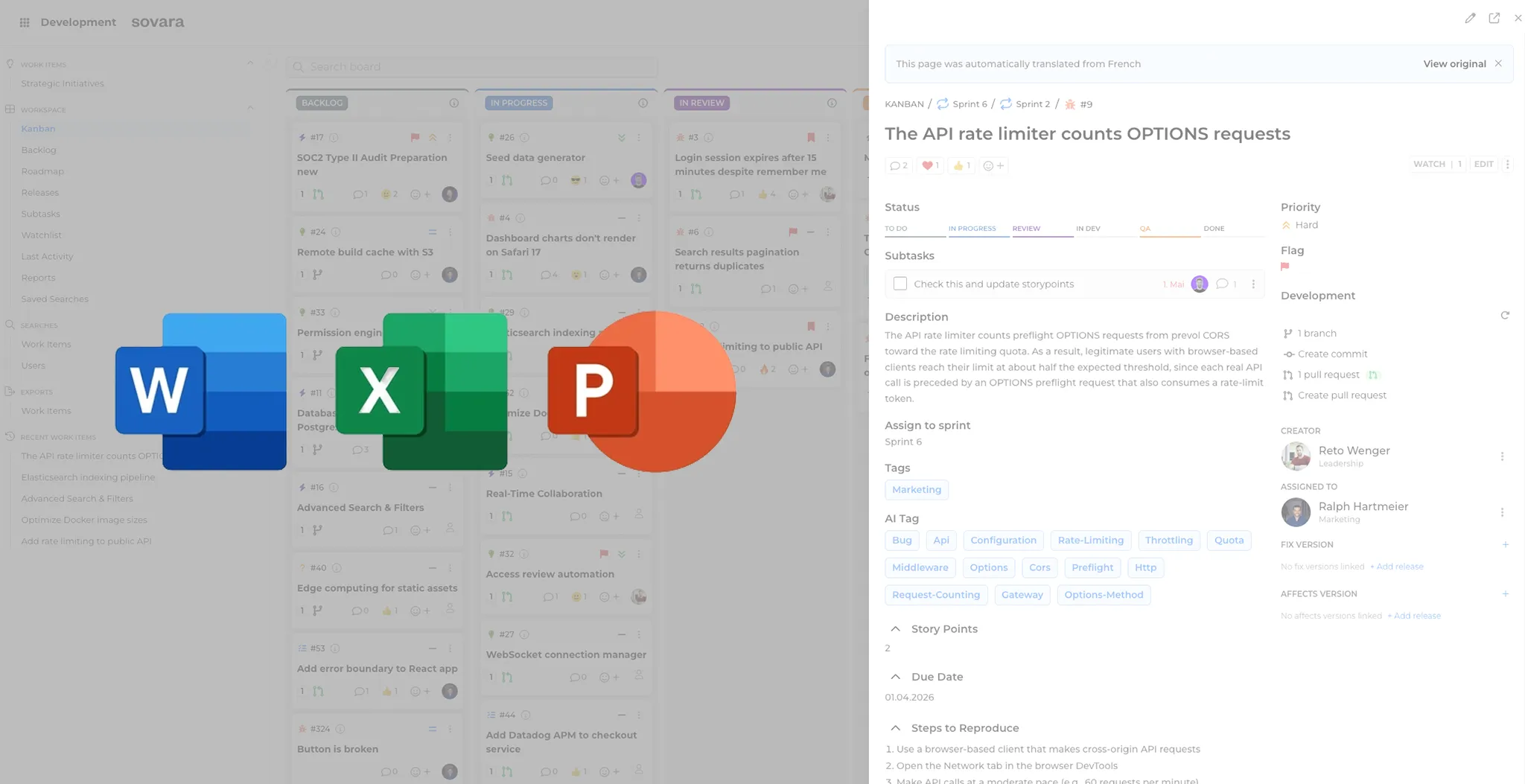Click the Sprint 2 breadcrumb
The image size is (1525, 784).
(x=1025, y=104)
